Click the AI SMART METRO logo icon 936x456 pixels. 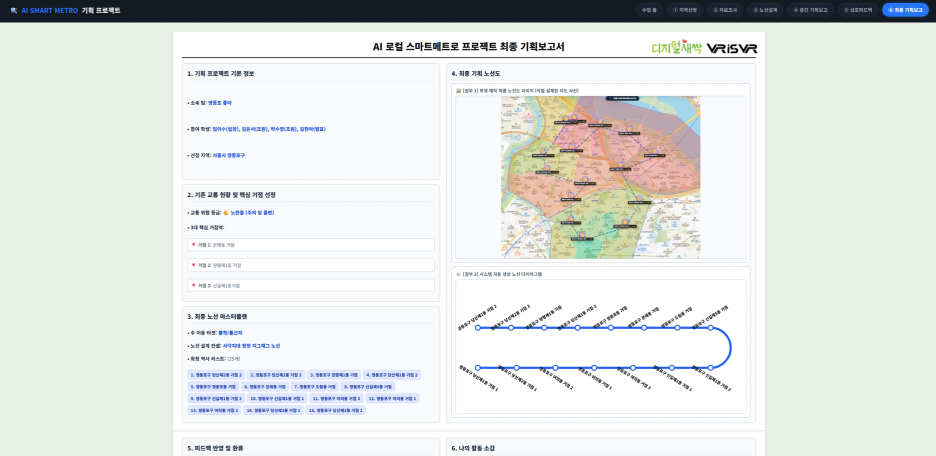click(x=14, y=10)
